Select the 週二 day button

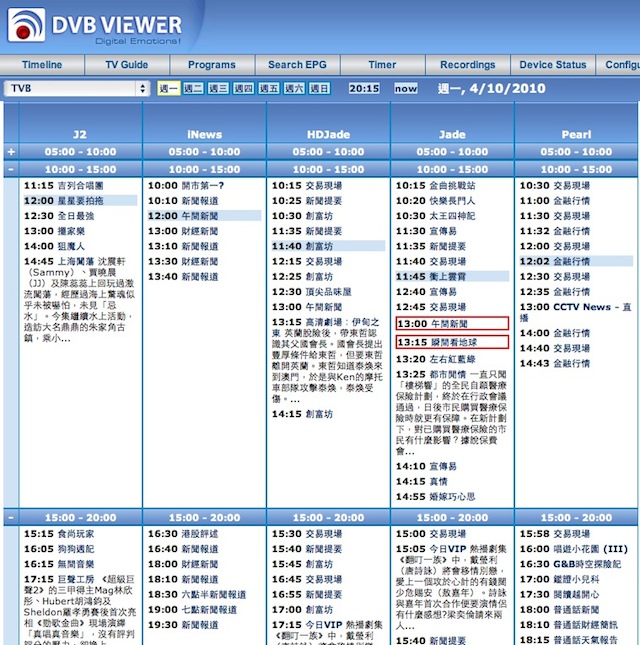point(193,88)
